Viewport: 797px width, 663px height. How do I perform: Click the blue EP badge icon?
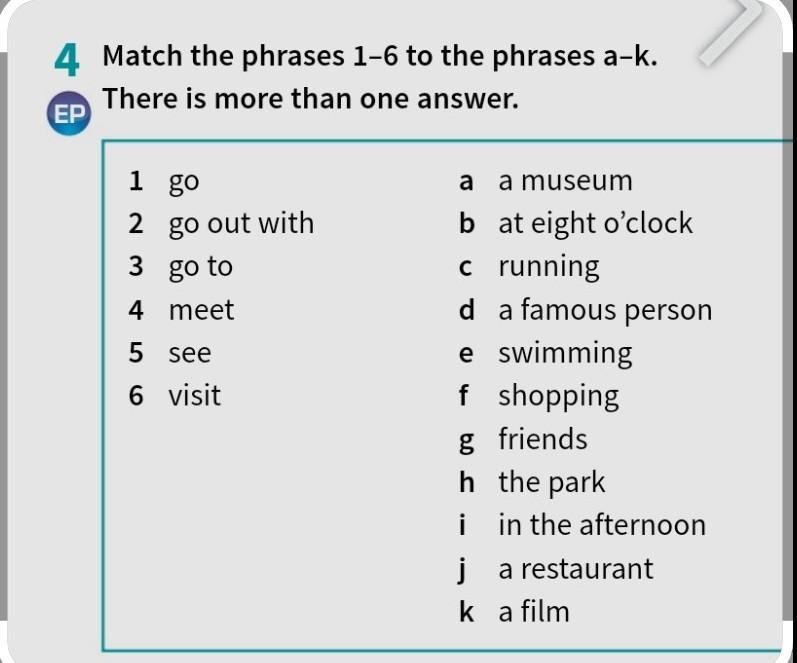(69, 113)
